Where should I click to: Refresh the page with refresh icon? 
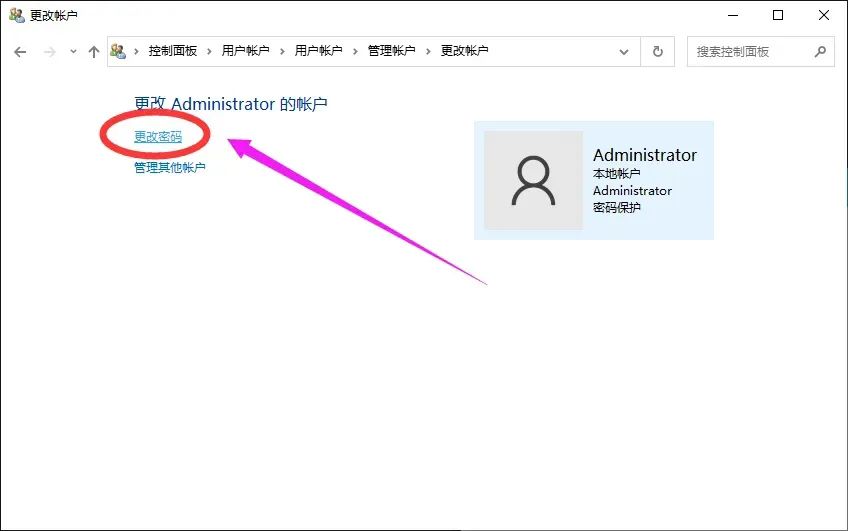click(x=658, y=52)
